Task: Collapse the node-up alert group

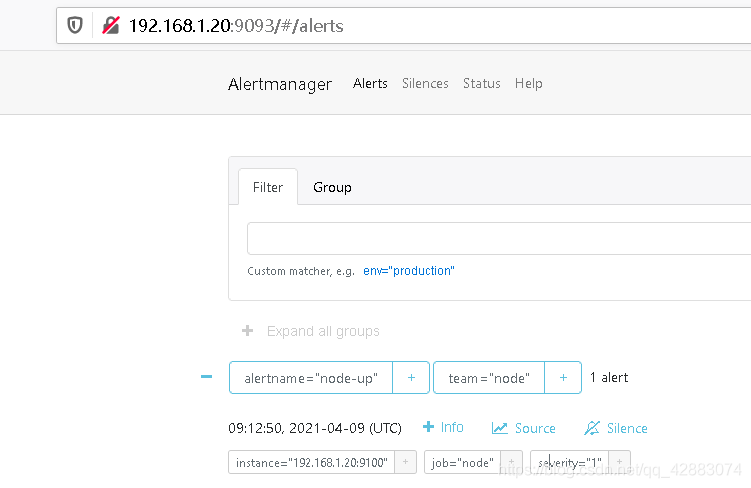Action: point(206,377)
